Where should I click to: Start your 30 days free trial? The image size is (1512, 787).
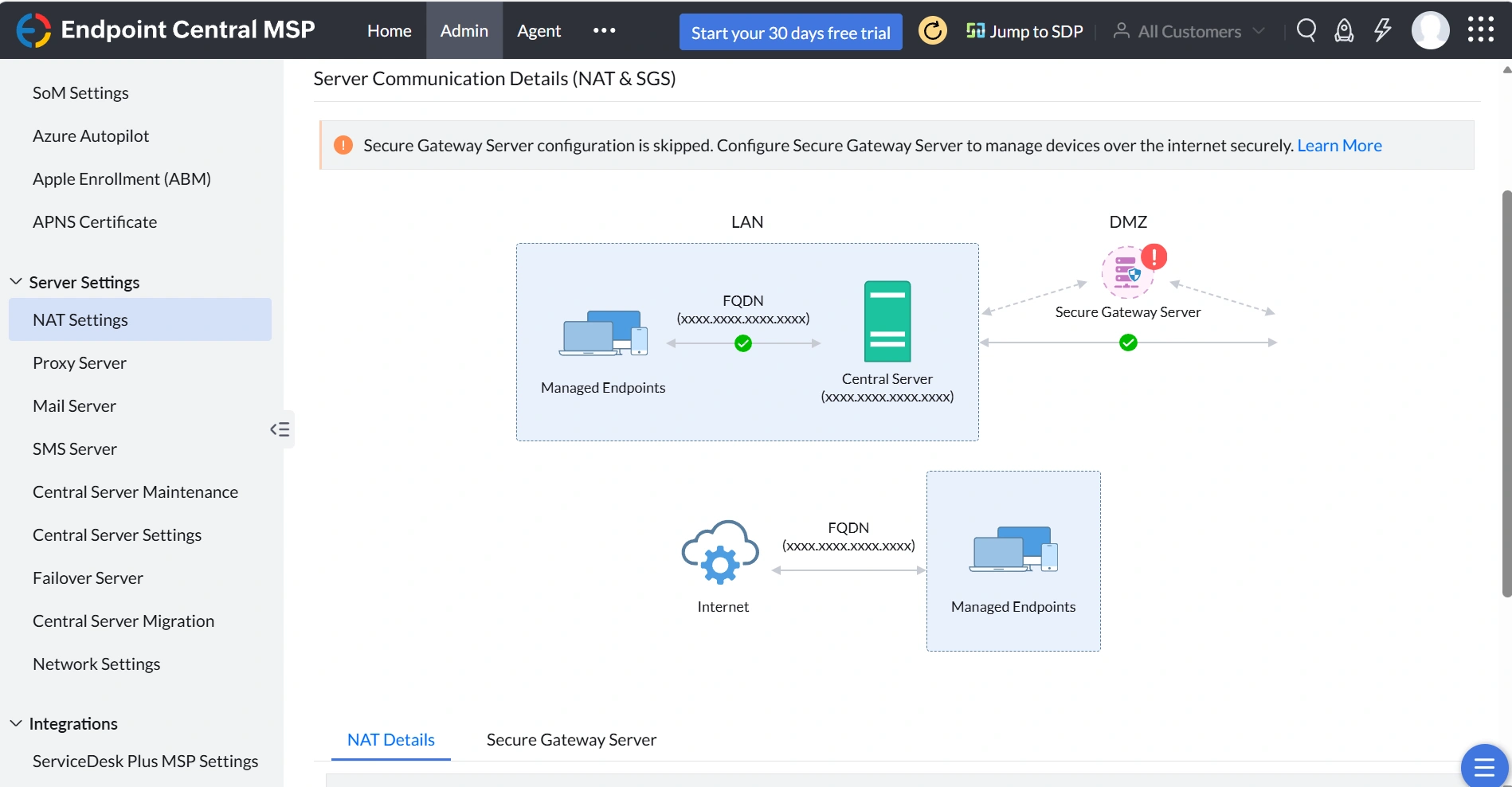(x=791, y=32)
